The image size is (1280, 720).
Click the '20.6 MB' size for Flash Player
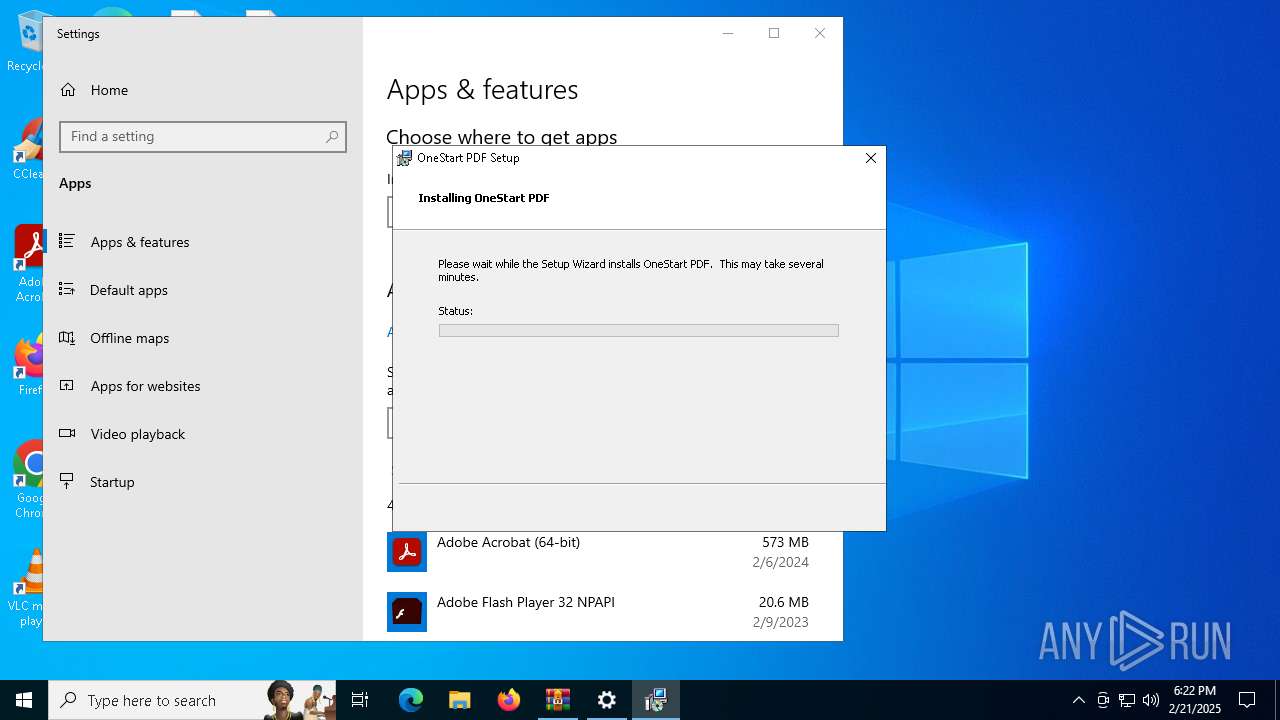point(783,602)
